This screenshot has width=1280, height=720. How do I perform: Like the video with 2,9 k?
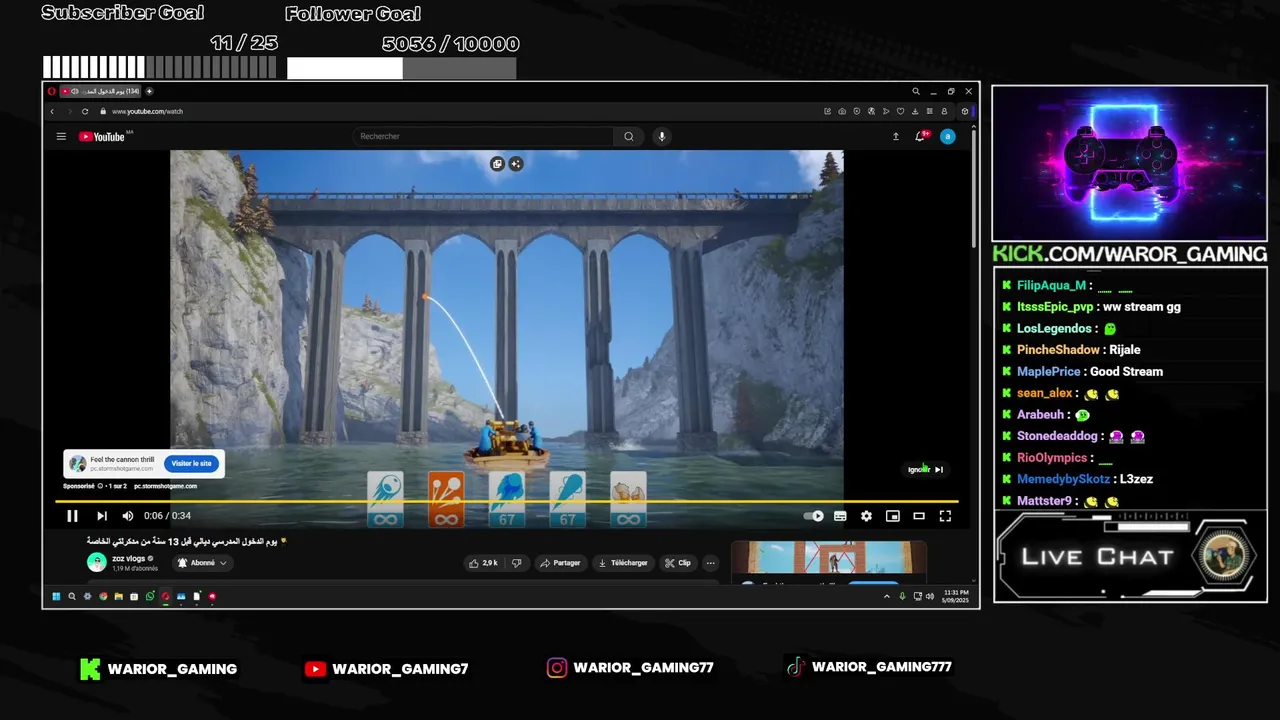[x=483, y=563]
